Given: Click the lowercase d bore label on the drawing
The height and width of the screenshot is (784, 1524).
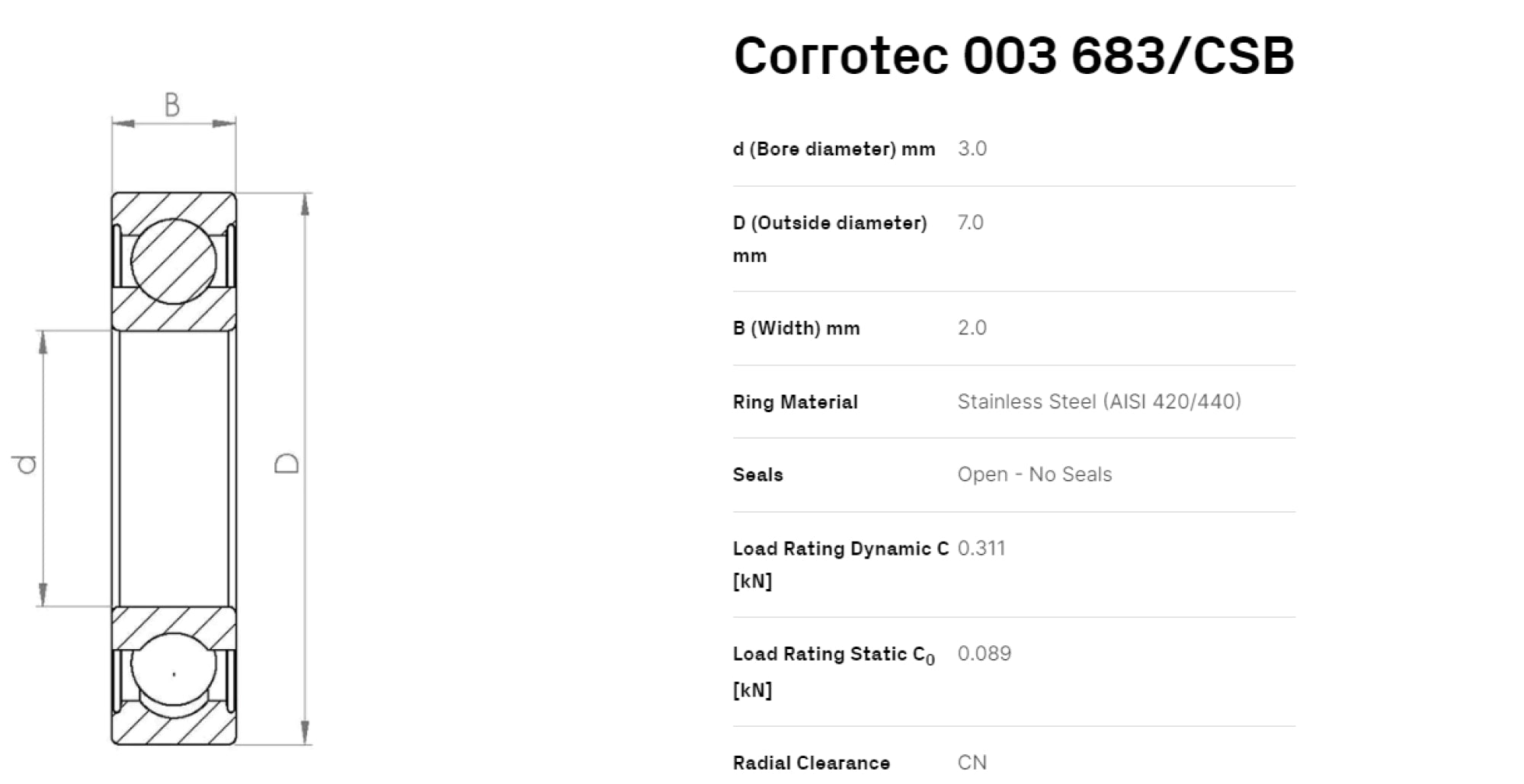Looking at the screenshot, I should coord(26,464).
